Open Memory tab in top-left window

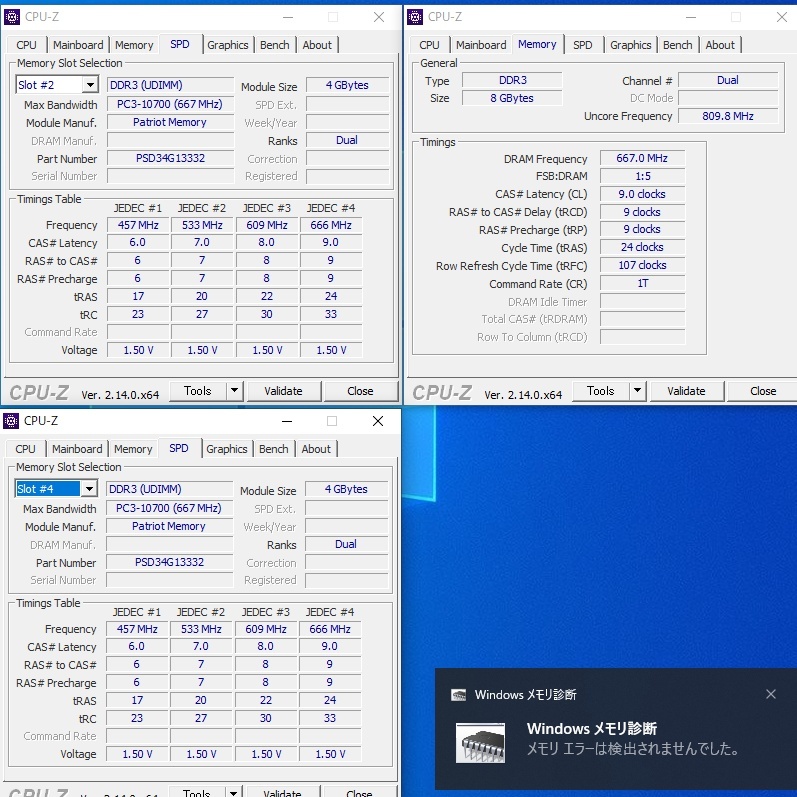(134, 45)
